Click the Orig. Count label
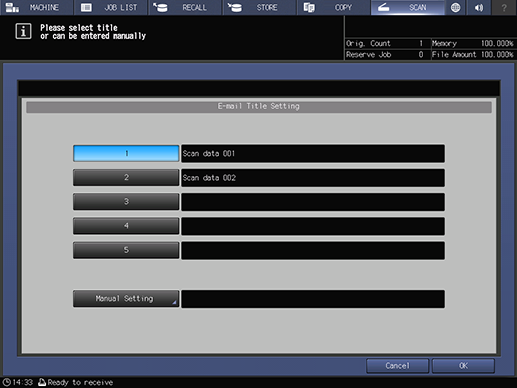The width and height of the screenshot is (517, 388). pyautogui.click(x=368, y=43)
